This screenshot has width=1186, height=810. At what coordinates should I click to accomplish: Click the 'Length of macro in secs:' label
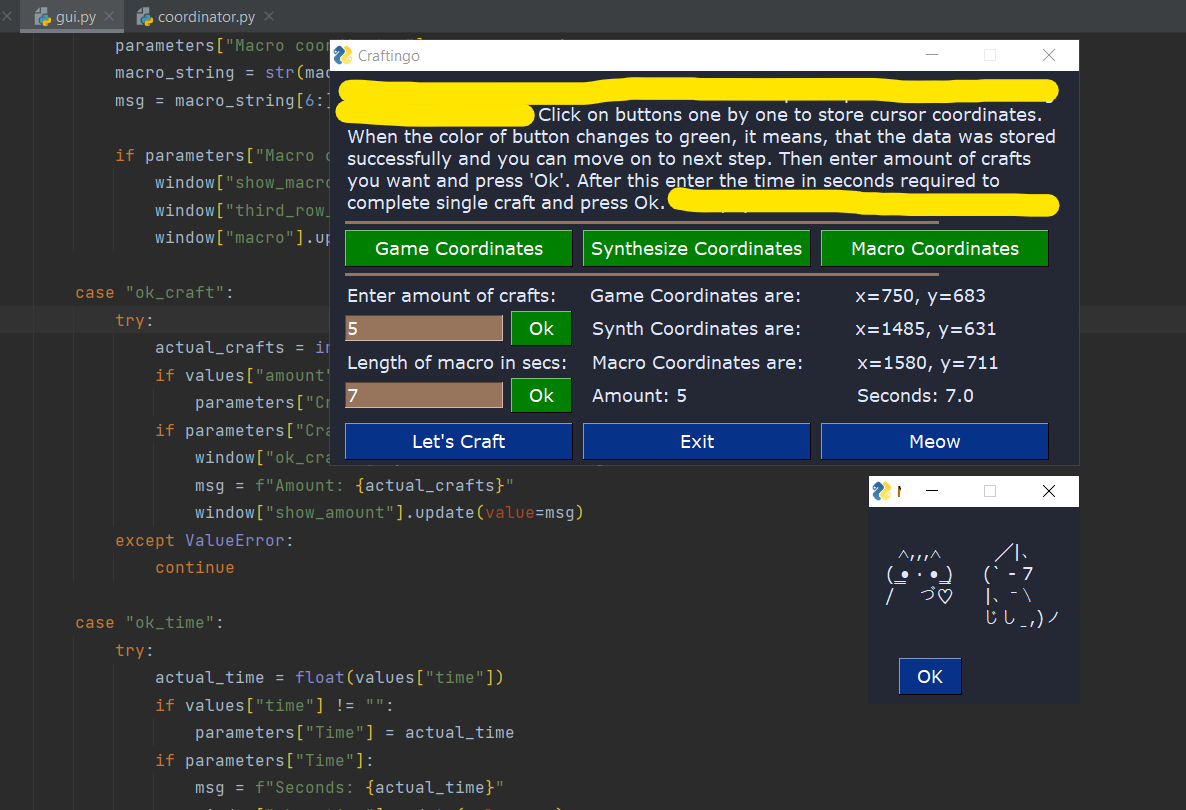pyautogui.click(x=457, y=363)
